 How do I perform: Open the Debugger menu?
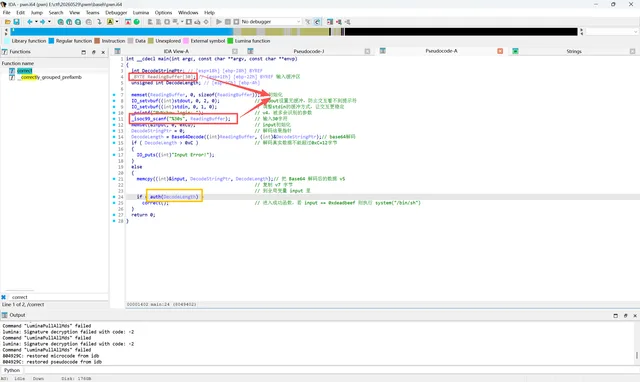click(116, 13)
